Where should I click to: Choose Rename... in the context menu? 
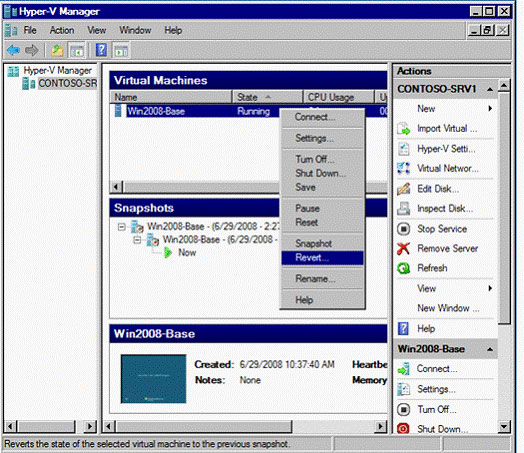322,279
